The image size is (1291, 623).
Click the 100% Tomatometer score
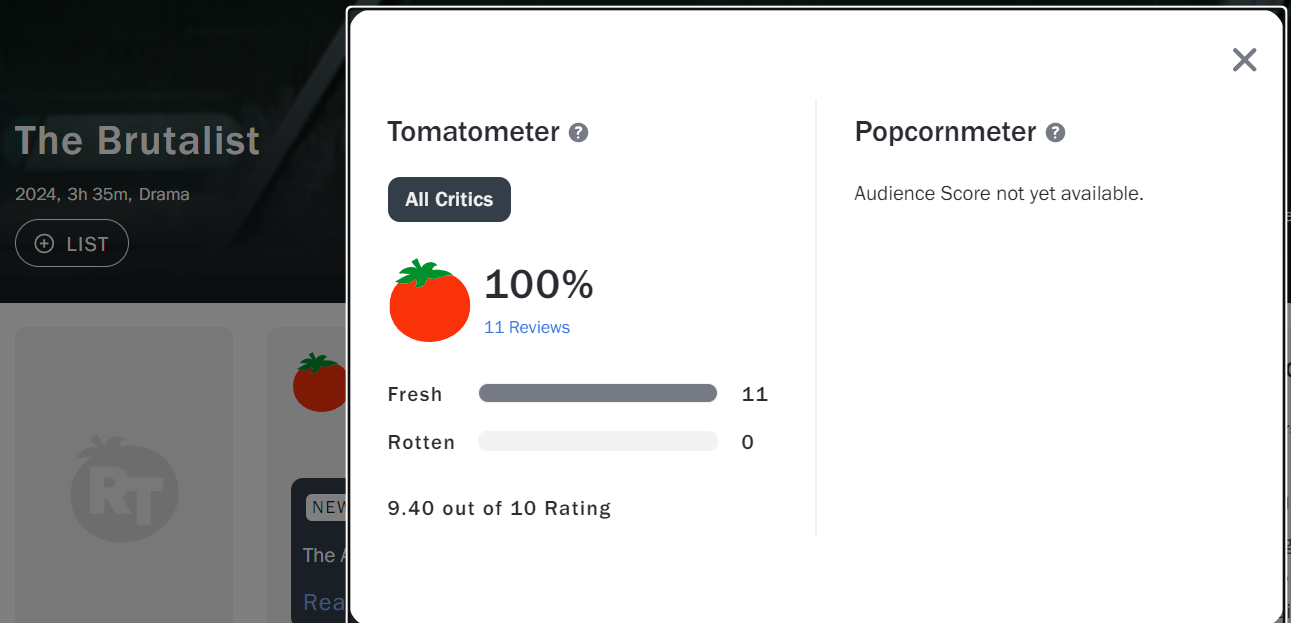coord(539,285)
